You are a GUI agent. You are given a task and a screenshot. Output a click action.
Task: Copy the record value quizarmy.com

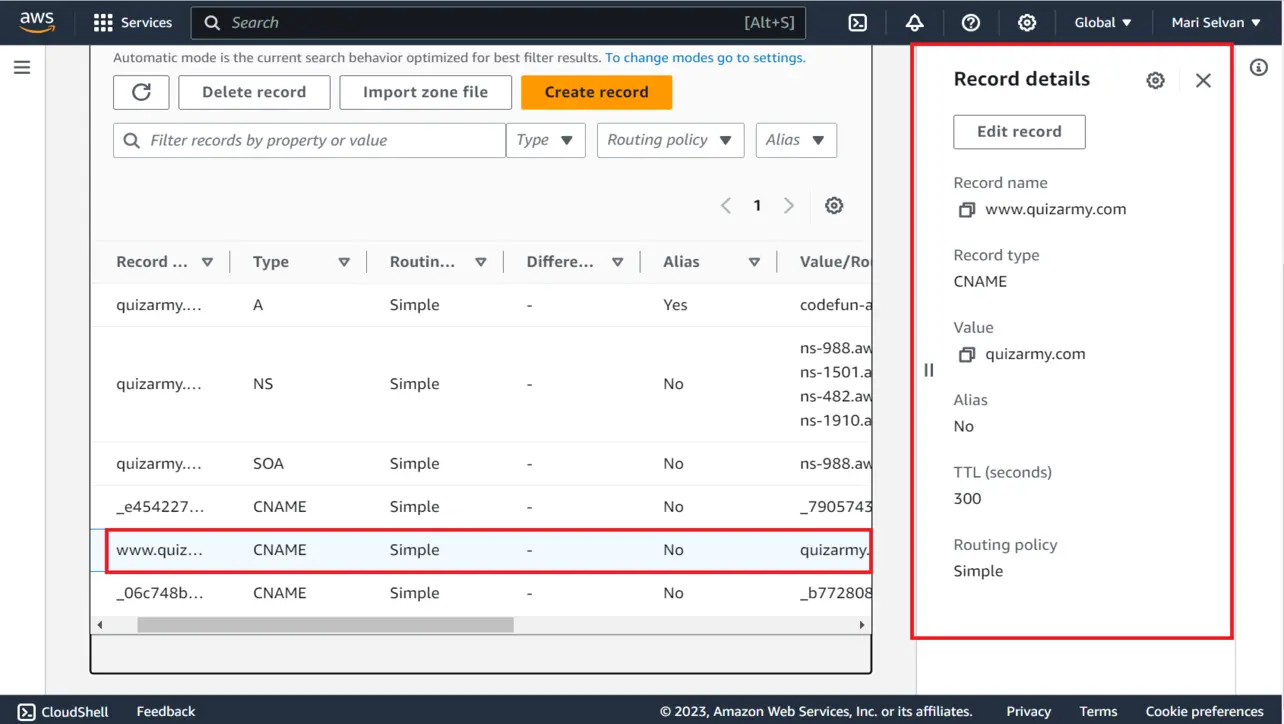[x=966, y=354]
